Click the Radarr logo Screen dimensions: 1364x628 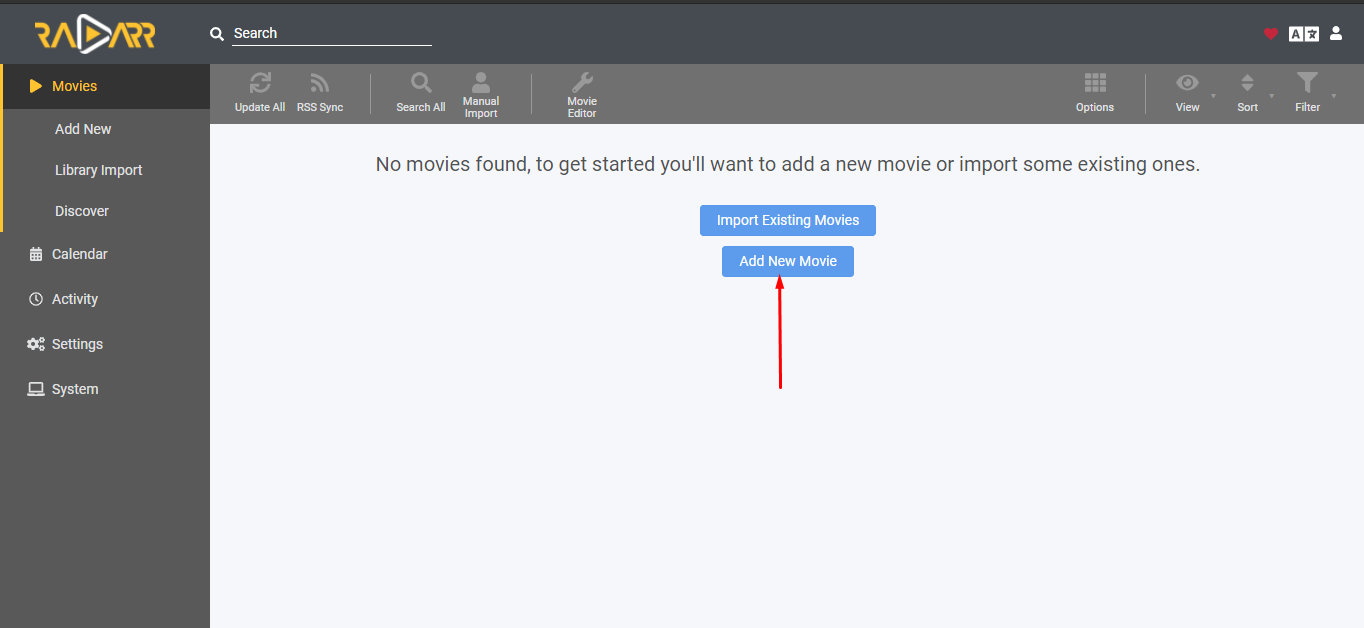click(97, 33)
